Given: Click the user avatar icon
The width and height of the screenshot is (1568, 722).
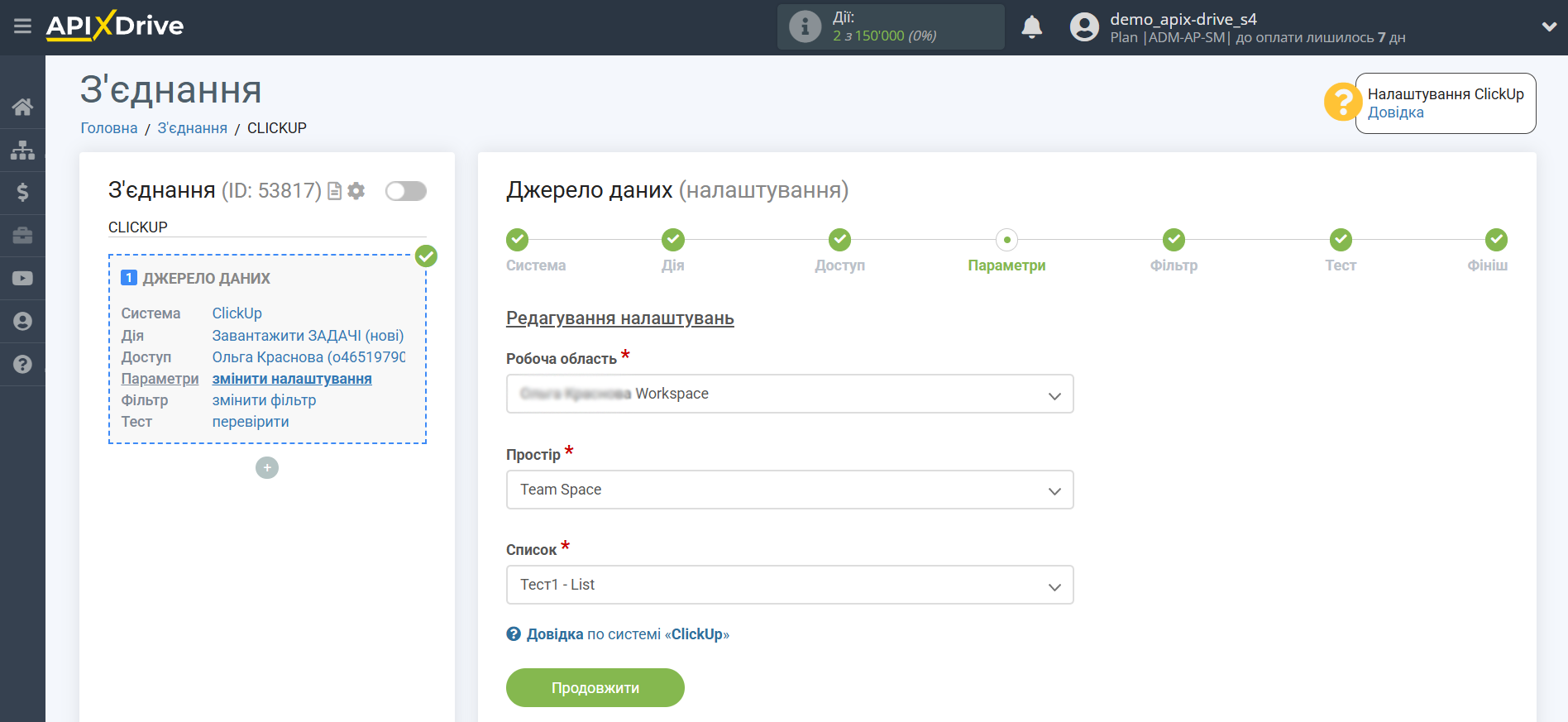Looking at the screenshot, I should (1084, 27).
